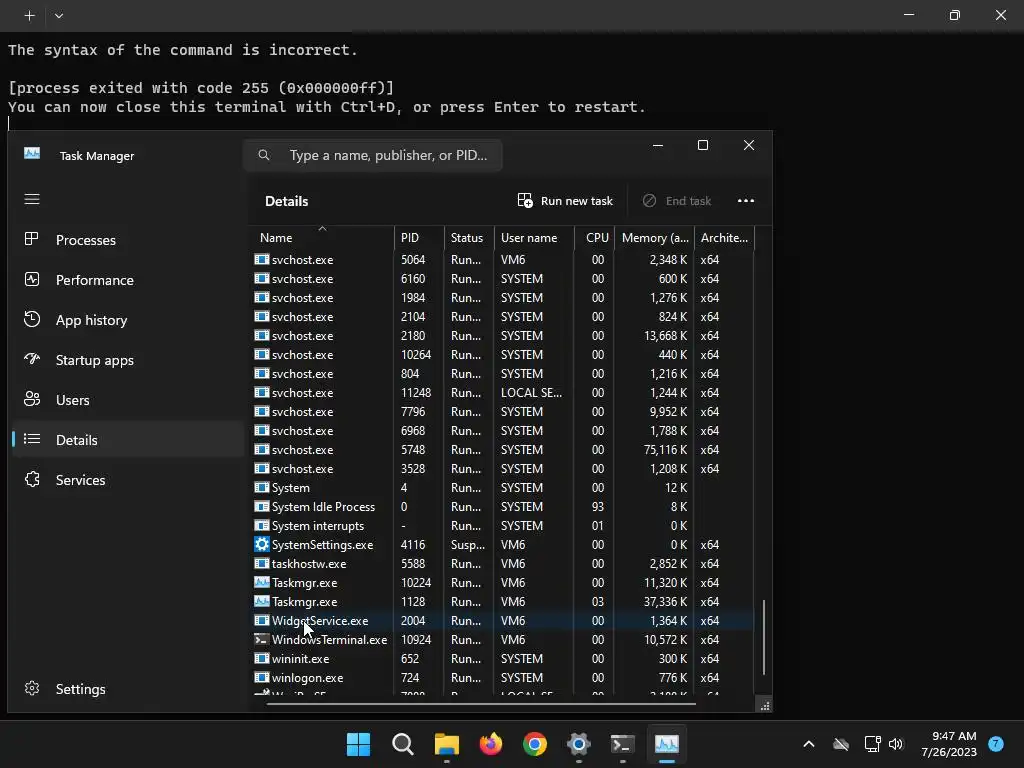This screenshot has height=768, width=1024.
Task: Launch Firefox from the taskbar
Action: [x=490, y=744]
